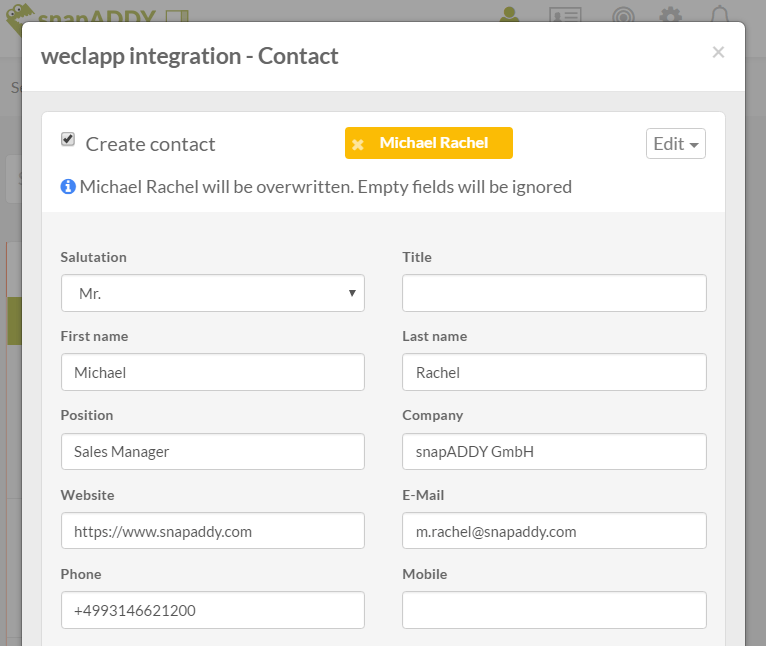Click the Last name field containing Rachel
The height and width of the screenshot is (646, 766).
point(554,372)
